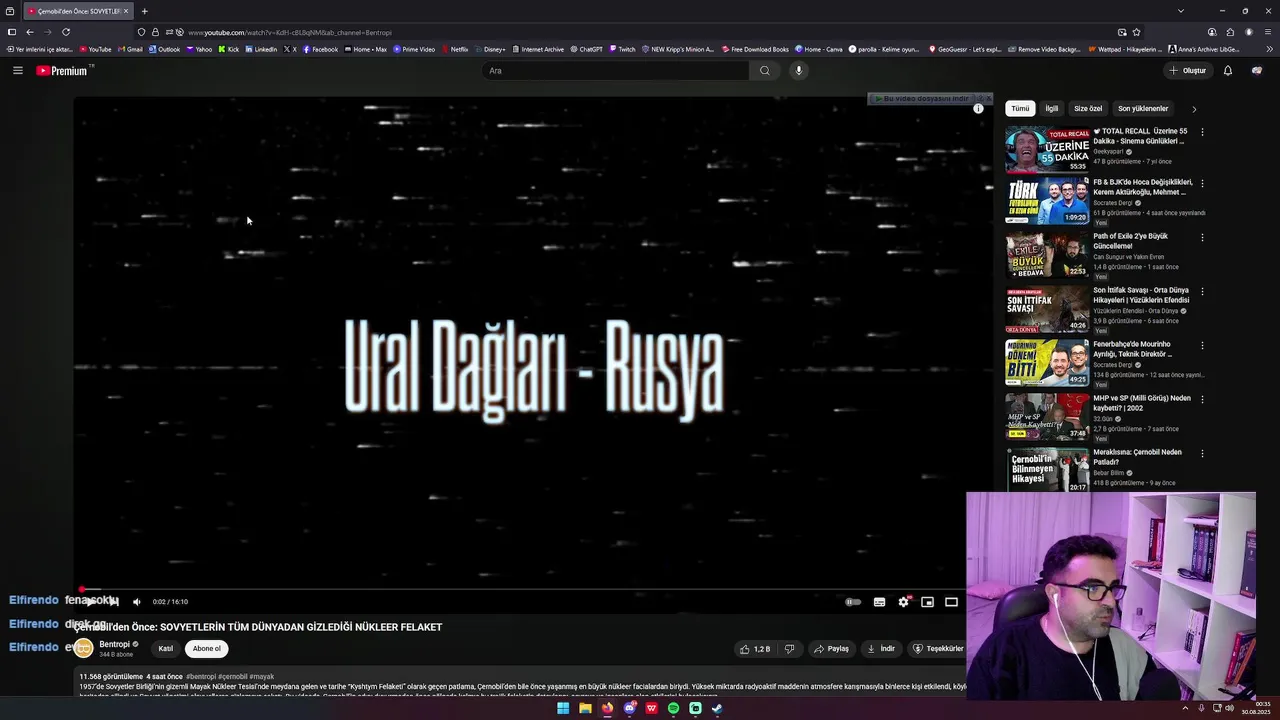Open Path of Exile 2 video thumbnail

point(1047,255)
